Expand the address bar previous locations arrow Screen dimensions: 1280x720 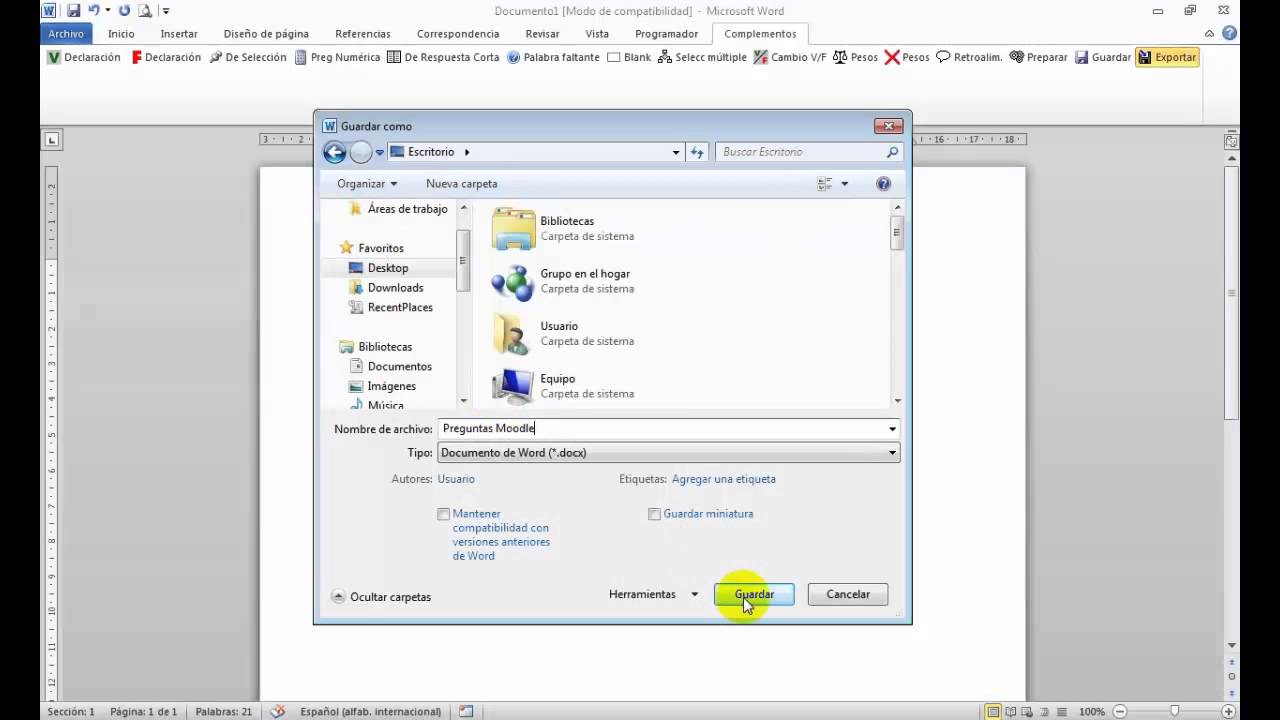pos(676,152)
